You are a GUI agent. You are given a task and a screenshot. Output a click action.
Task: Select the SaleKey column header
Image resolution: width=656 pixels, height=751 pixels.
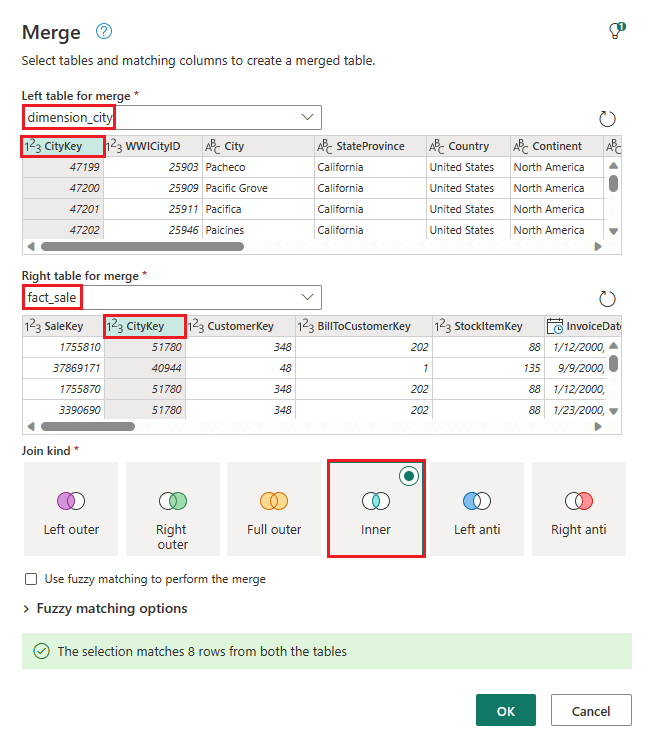point(63,326)
